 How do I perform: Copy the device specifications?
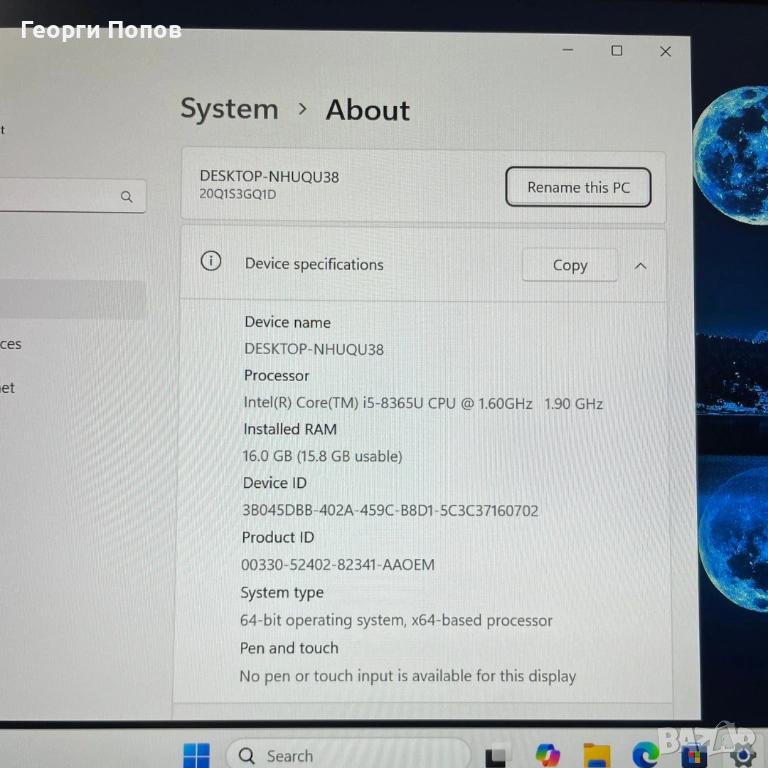(570, 265)
